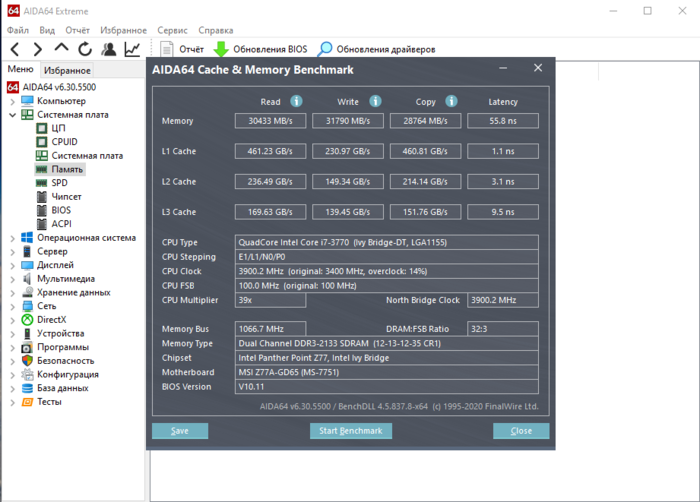Select the Чипсет item

coord(66,197)
